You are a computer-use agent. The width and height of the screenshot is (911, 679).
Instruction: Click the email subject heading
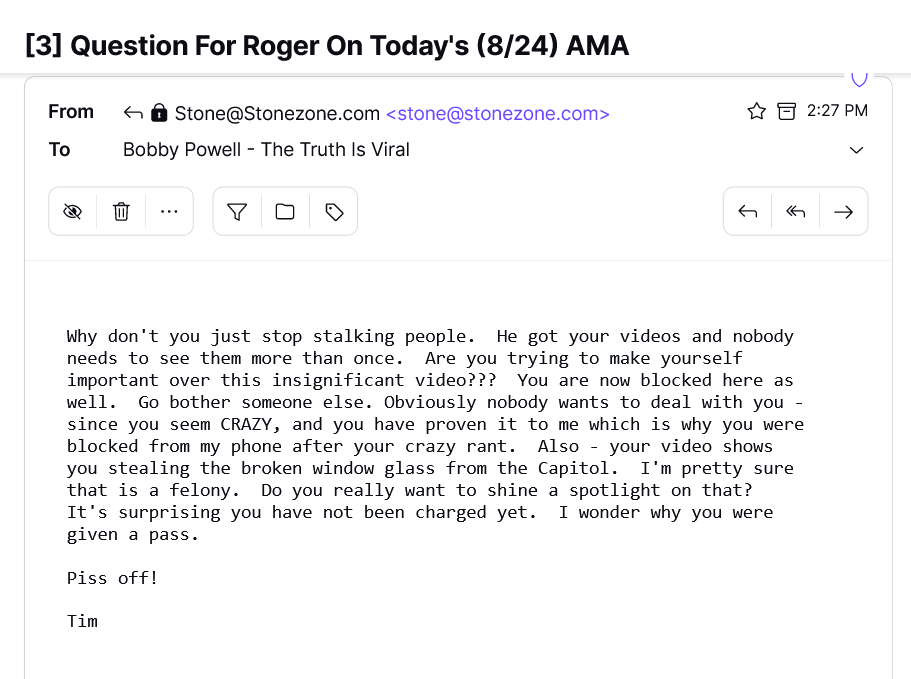327,45
